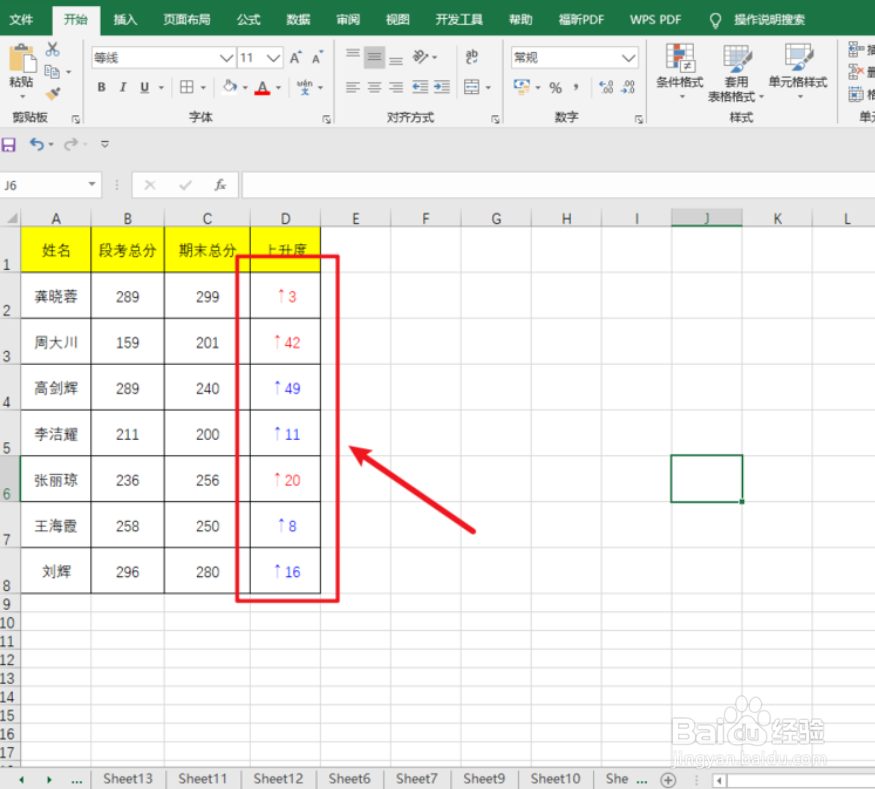Screen dimensions: 875x789
Task: Click the Format Painter brush icon
Action: 52,93
